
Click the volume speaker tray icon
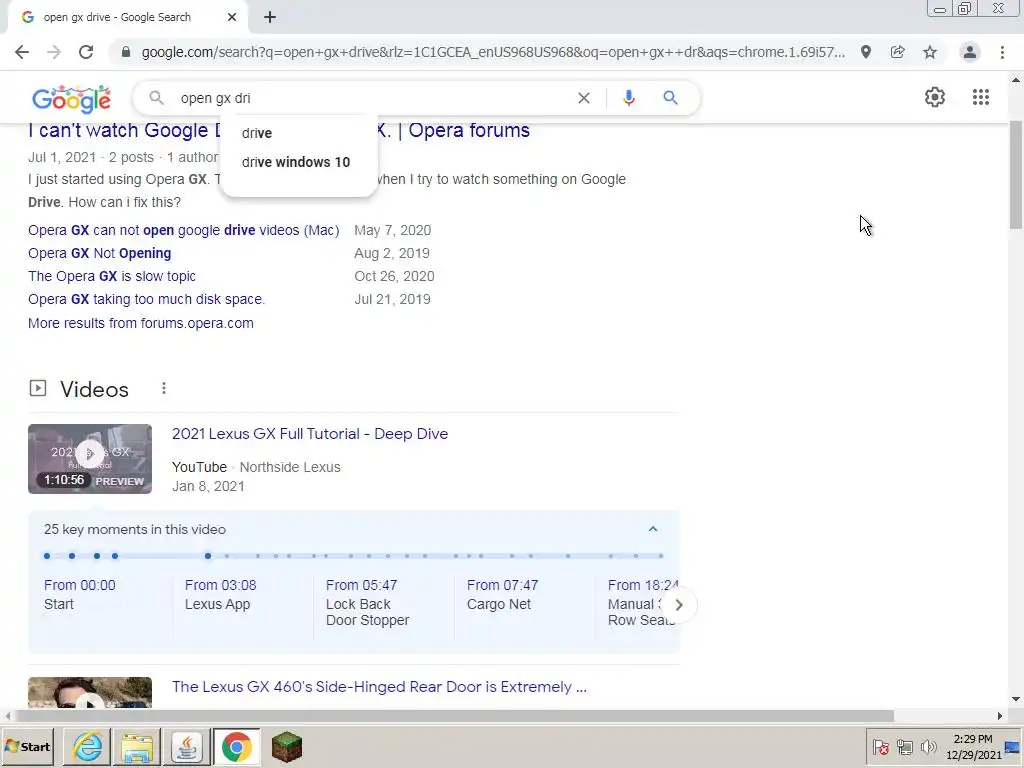click(928, 747)
